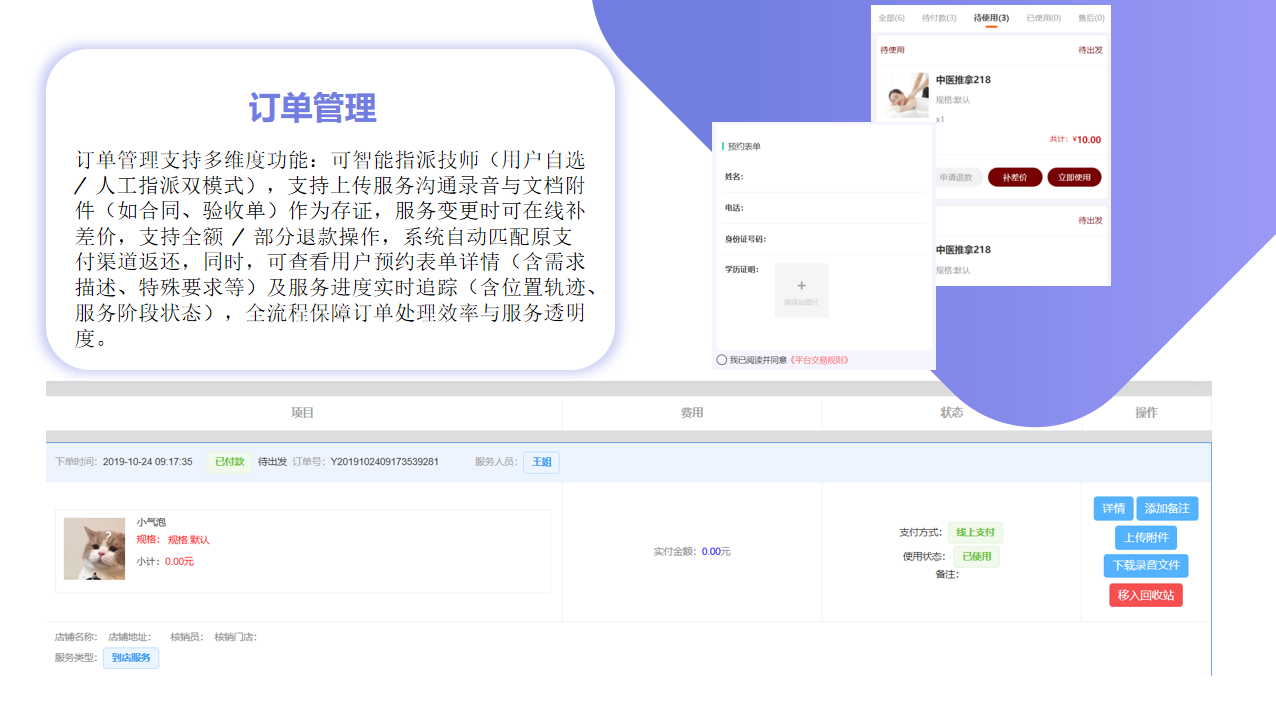The width and height of the screenshot is (1276, 715).
Task: Click the 添加备注 button
Action: click(x=1167, y=509)
